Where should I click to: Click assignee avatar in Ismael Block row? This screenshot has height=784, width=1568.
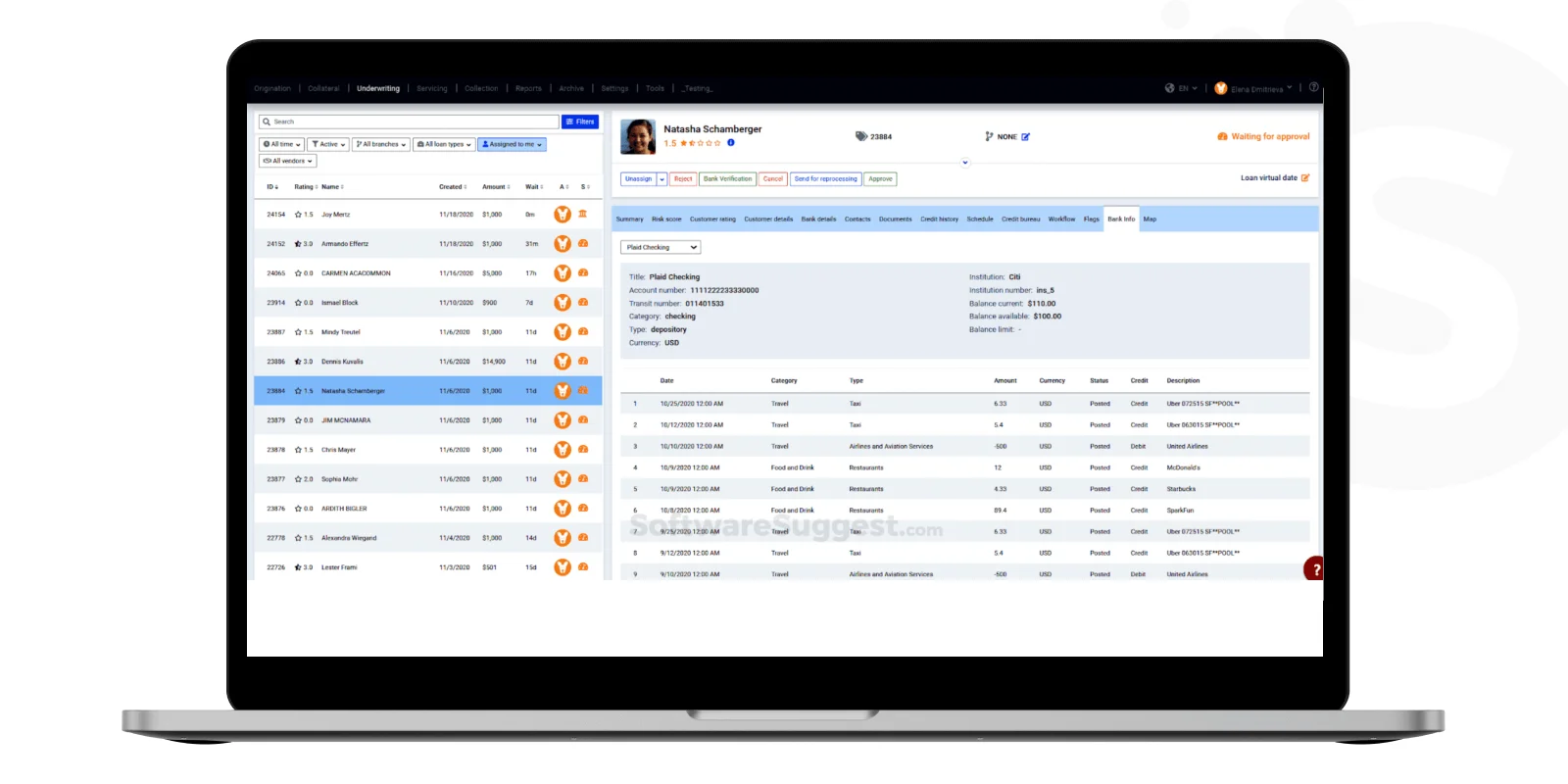coord(563,303)
